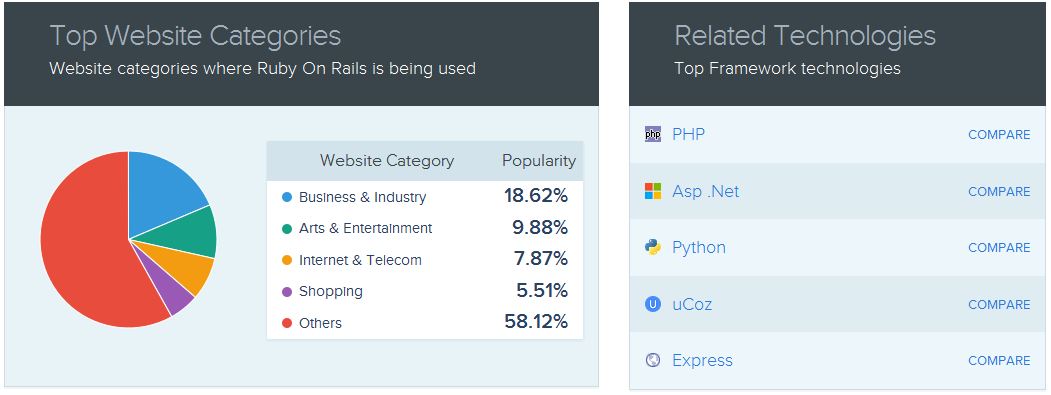
Task: Click the Express globe icon
Action: (x=652, y=360)
